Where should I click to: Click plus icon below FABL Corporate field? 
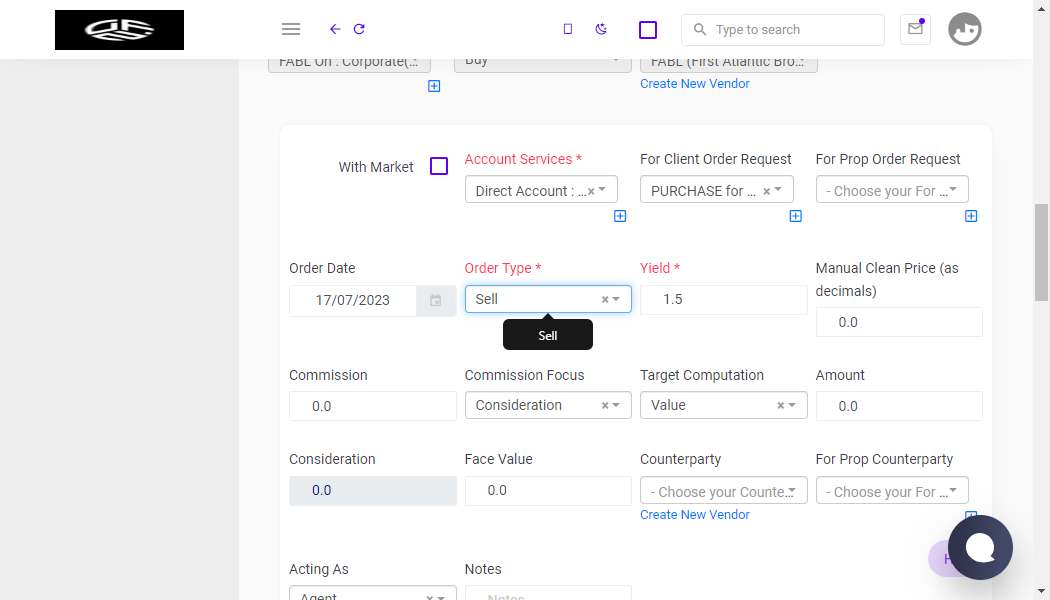(x=434, y=86)
